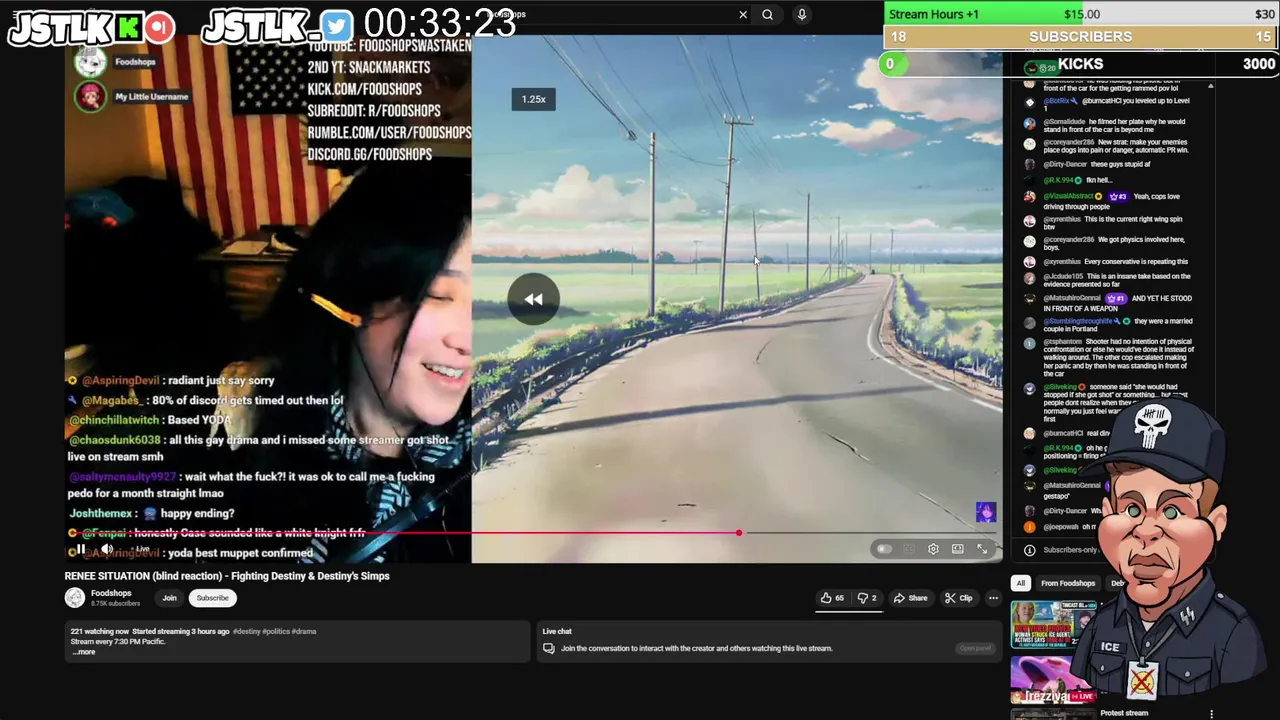Open the Foodshops channel name link

pos(111,593)
